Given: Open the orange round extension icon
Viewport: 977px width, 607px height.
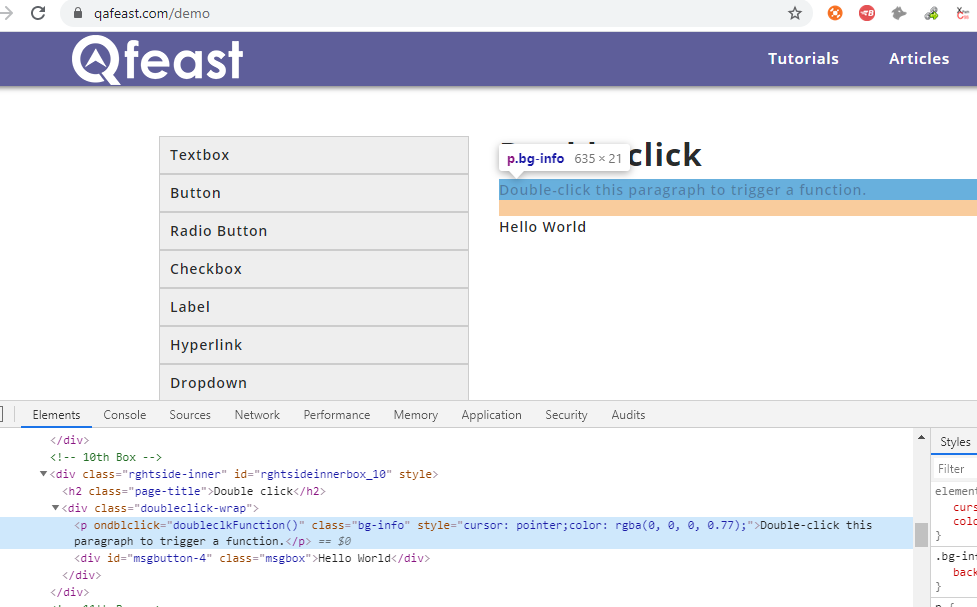Looking at the screenshot, I should [834, 14].
